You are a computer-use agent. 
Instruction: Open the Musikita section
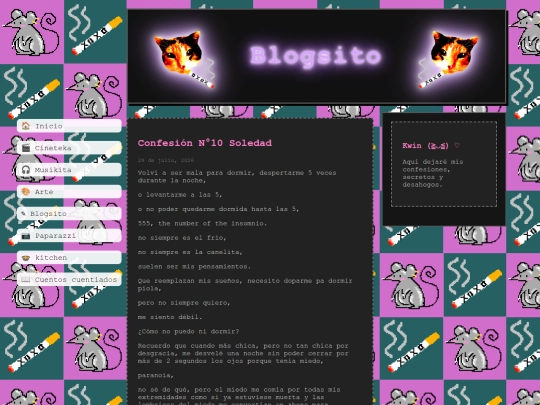[x=69, y=169]
